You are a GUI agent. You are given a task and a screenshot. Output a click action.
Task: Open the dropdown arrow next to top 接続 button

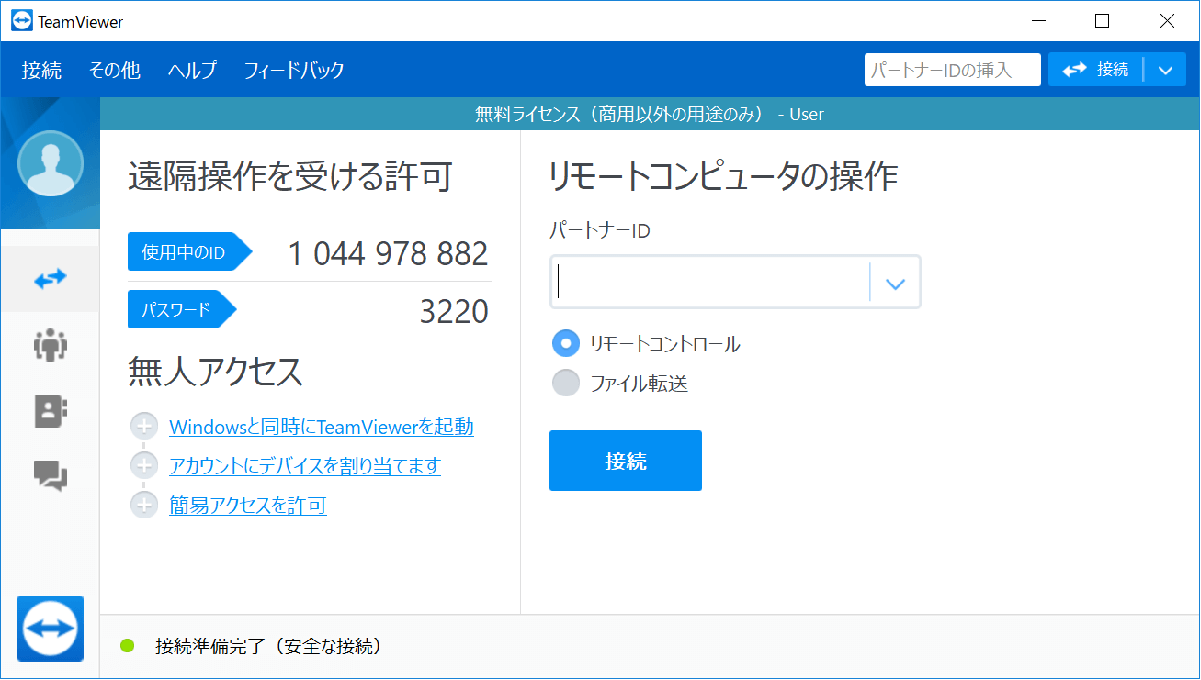pyautogui.click(x=1164, y=70)
